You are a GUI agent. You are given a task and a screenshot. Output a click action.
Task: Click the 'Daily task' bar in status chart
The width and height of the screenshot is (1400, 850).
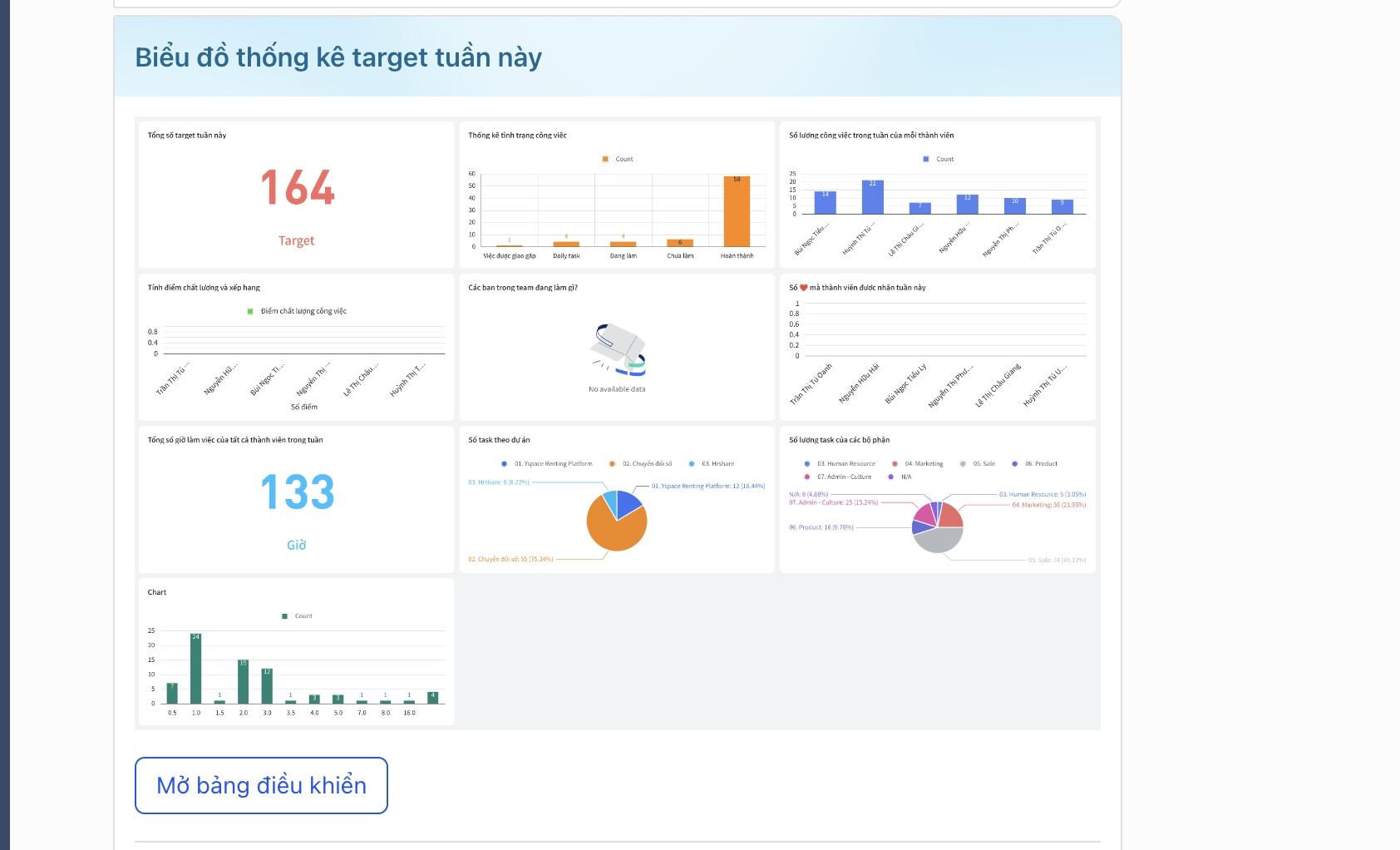[x=566, y=244]
